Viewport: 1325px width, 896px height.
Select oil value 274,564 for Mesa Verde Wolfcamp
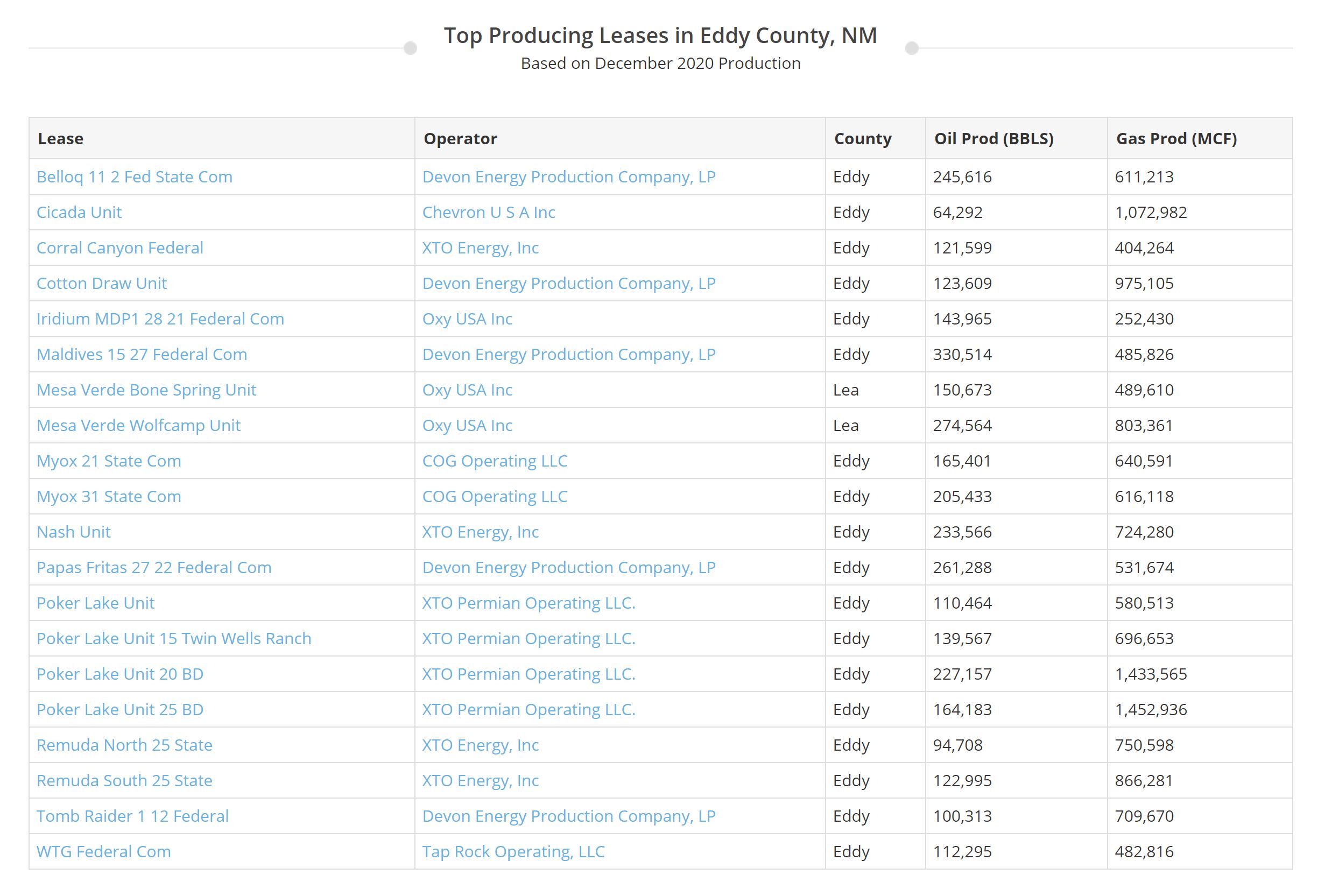[962, 425]
